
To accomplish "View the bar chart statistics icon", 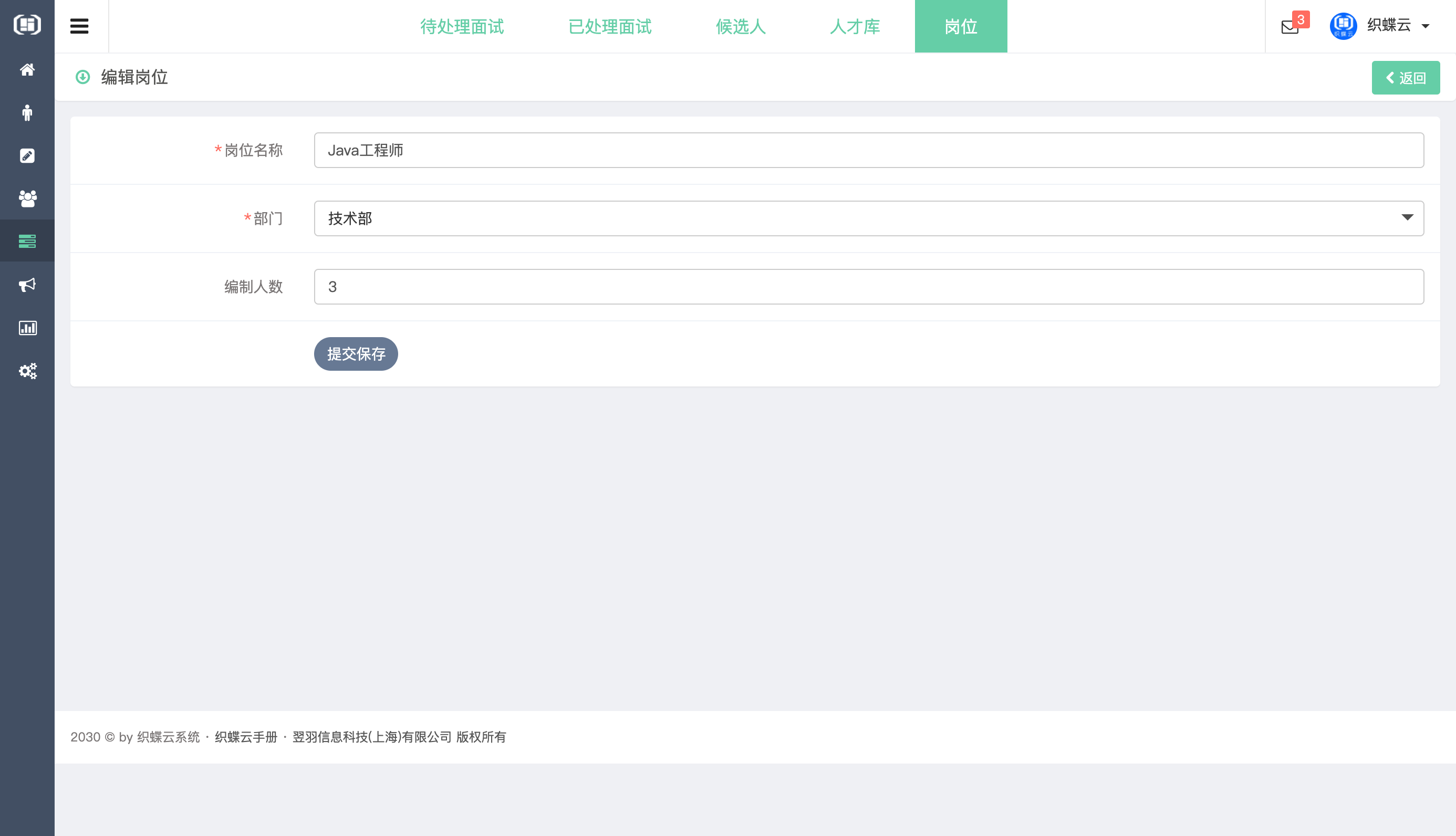I will pyautogui.click(x=27, y=328).
